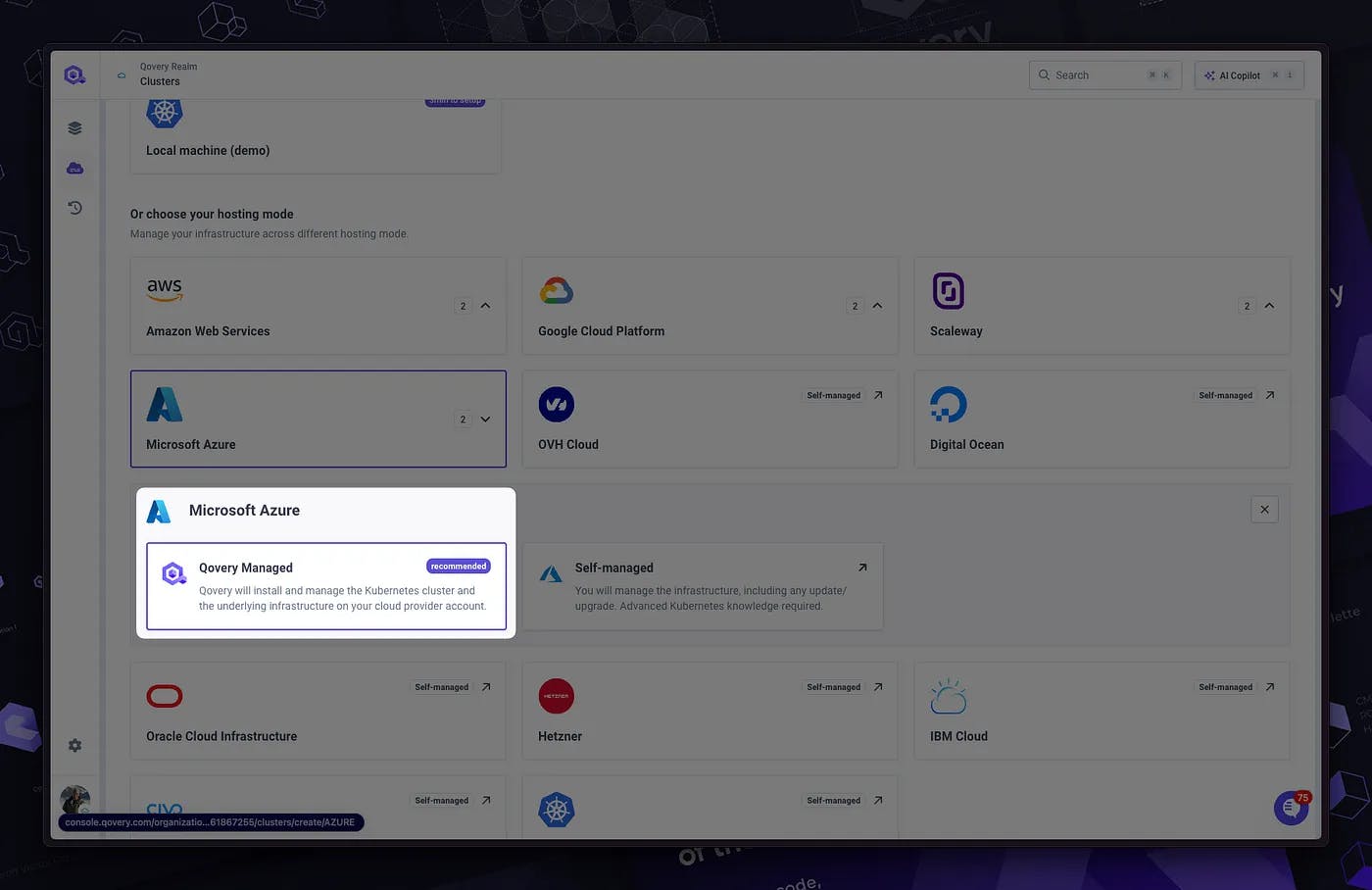The image size is (1372, 890).
Task: Click the Local machine Kubernetes icon
Action: click(x=165, y=112)
